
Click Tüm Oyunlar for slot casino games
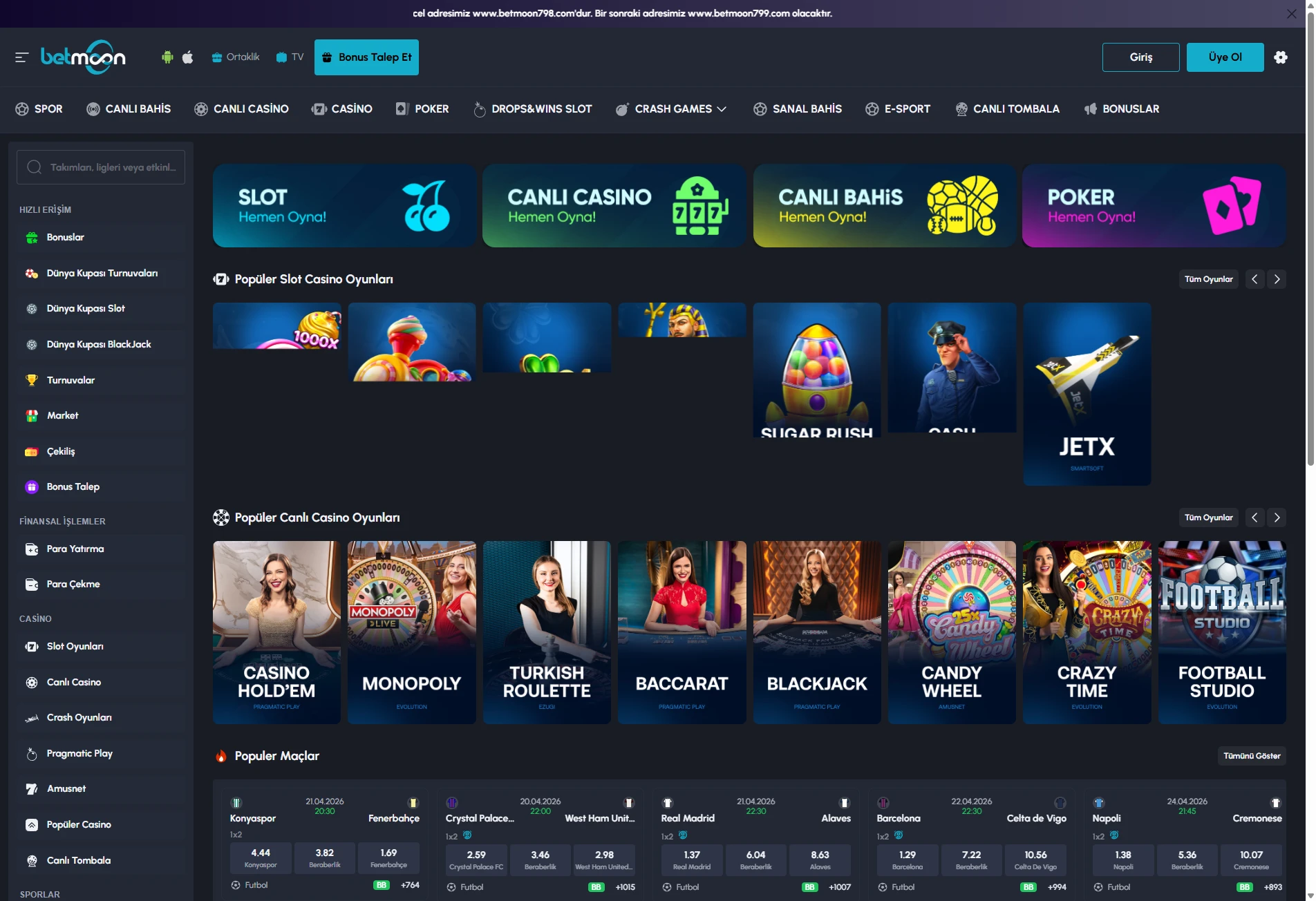click(1208, 279)
